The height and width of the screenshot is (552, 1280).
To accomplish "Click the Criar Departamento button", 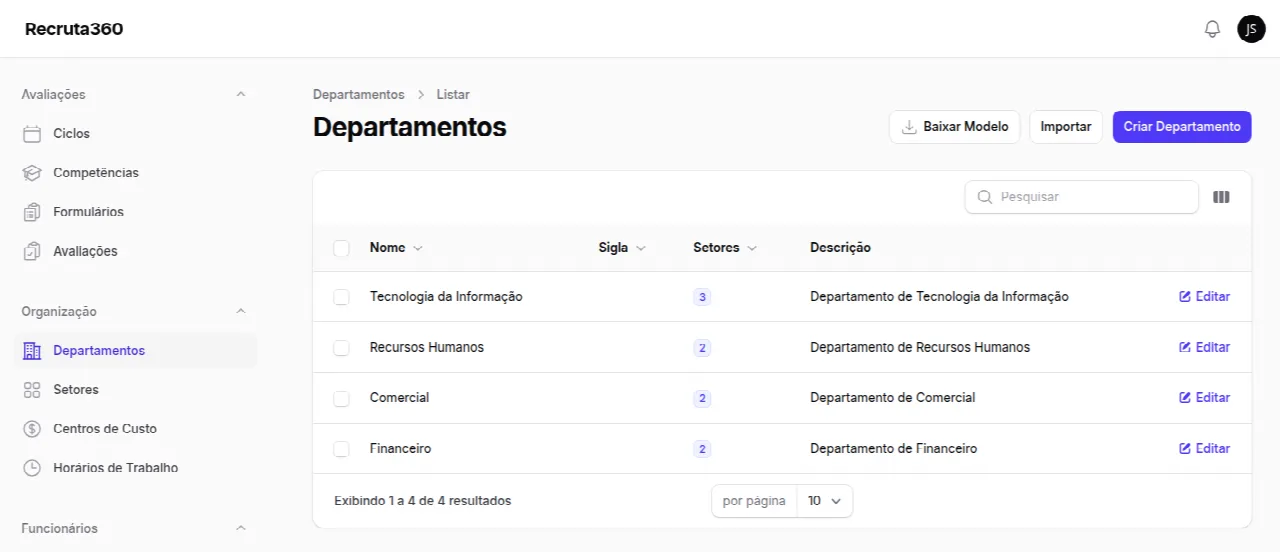I will click(1182, 127).
